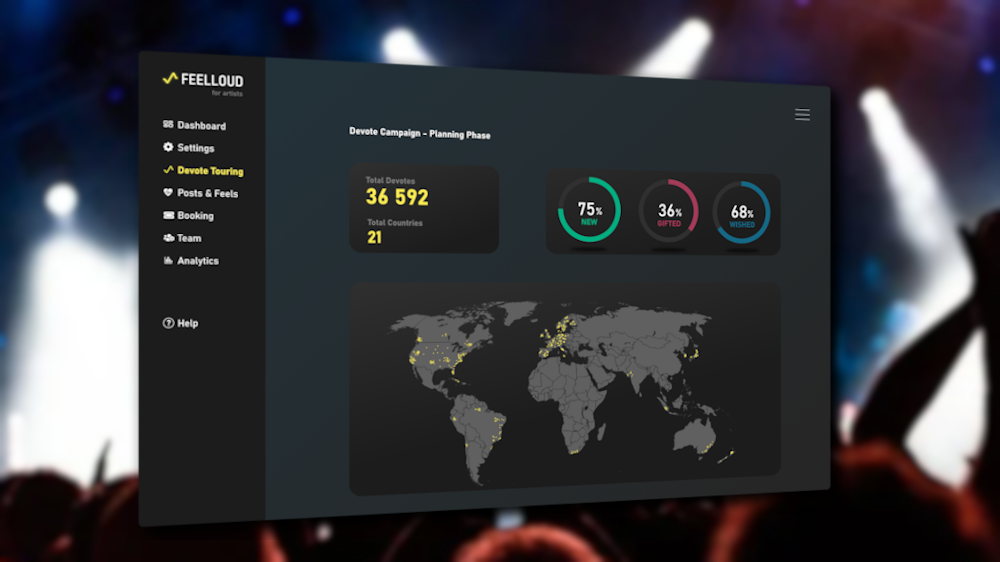This screenshot has width=1000, height=562.
Task: Click the Team people icon
Action: click(168, 238)
